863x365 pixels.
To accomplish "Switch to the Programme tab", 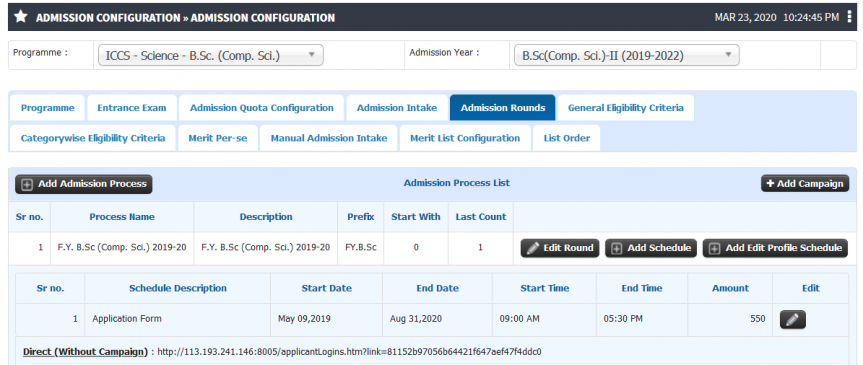I will (47, 108).
